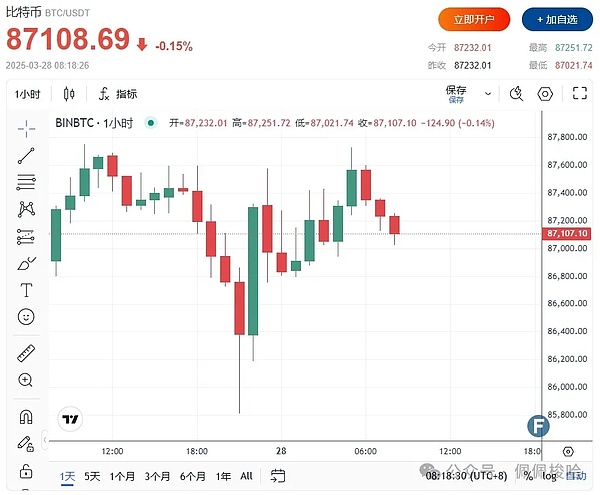Select the 3个月 time range

[x=157, y=476]
